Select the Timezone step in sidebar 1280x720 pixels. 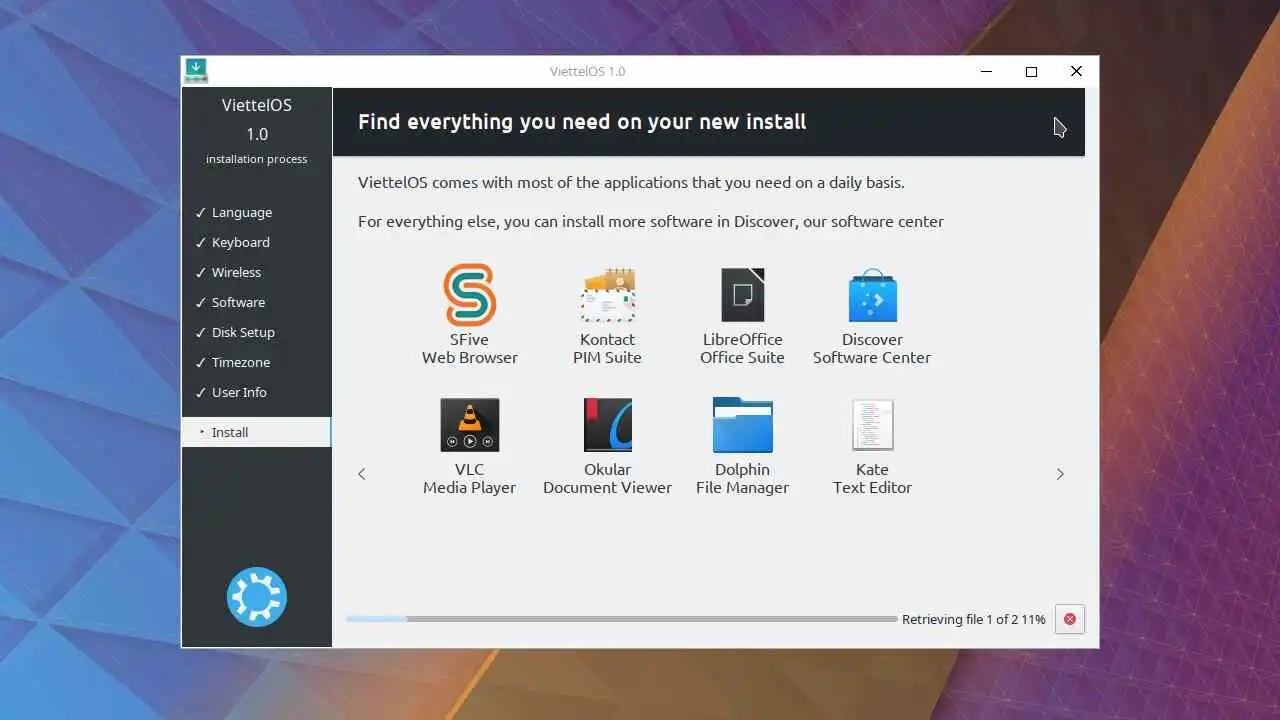click(x=256, y=362)
